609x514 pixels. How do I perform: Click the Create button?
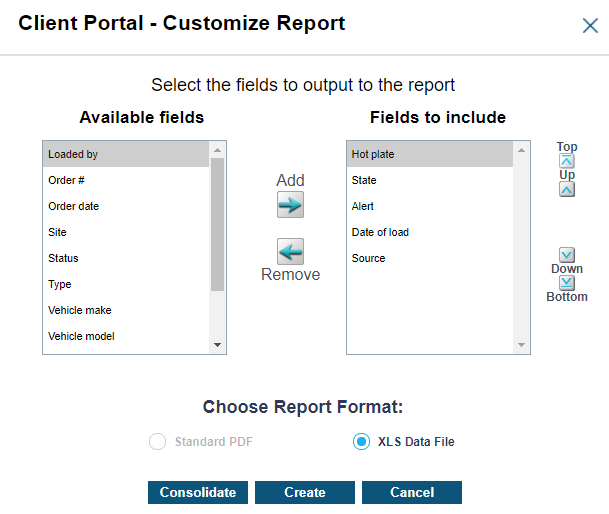(304, 492)
